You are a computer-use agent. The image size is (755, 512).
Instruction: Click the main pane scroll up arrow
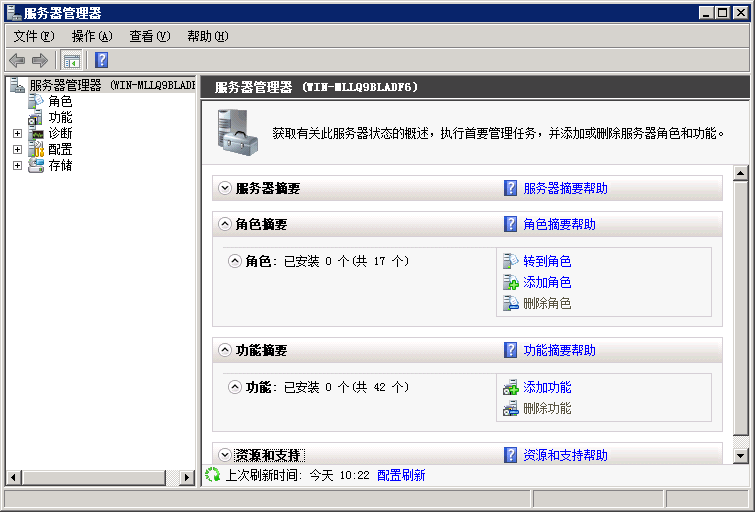coord(741,172)
